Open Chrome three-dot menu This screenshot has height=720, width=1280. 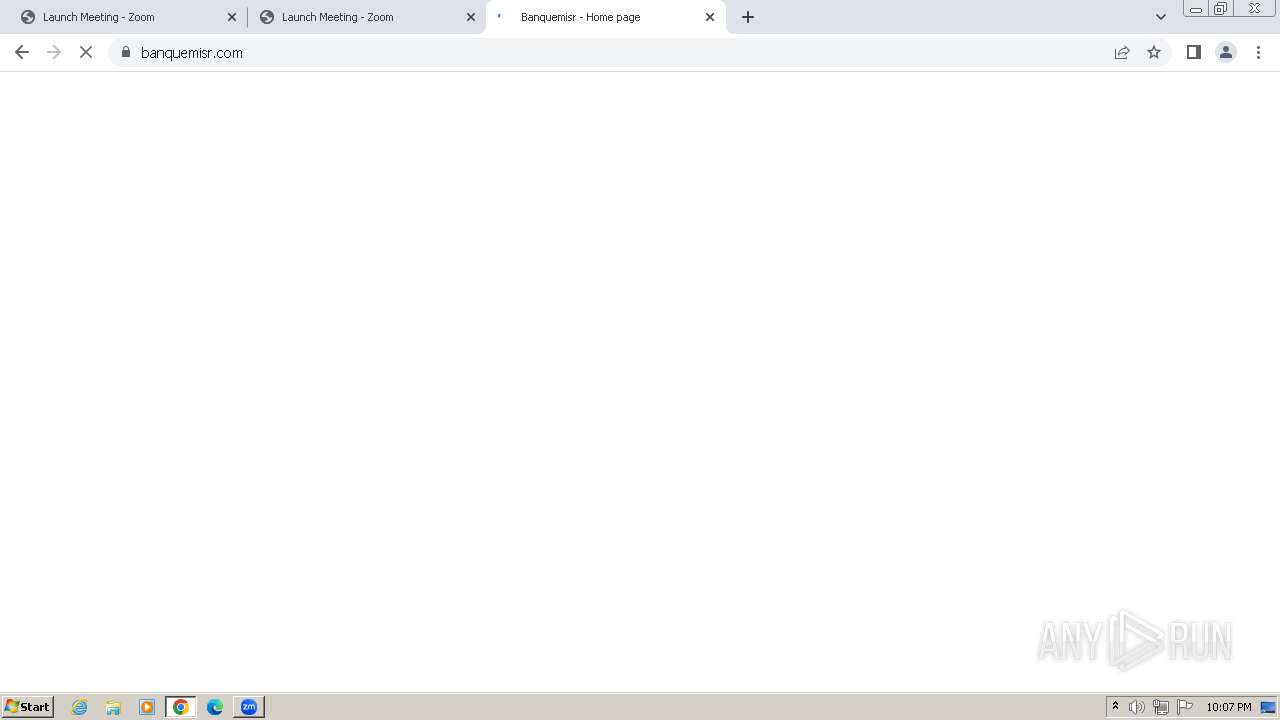point(1259,53)
